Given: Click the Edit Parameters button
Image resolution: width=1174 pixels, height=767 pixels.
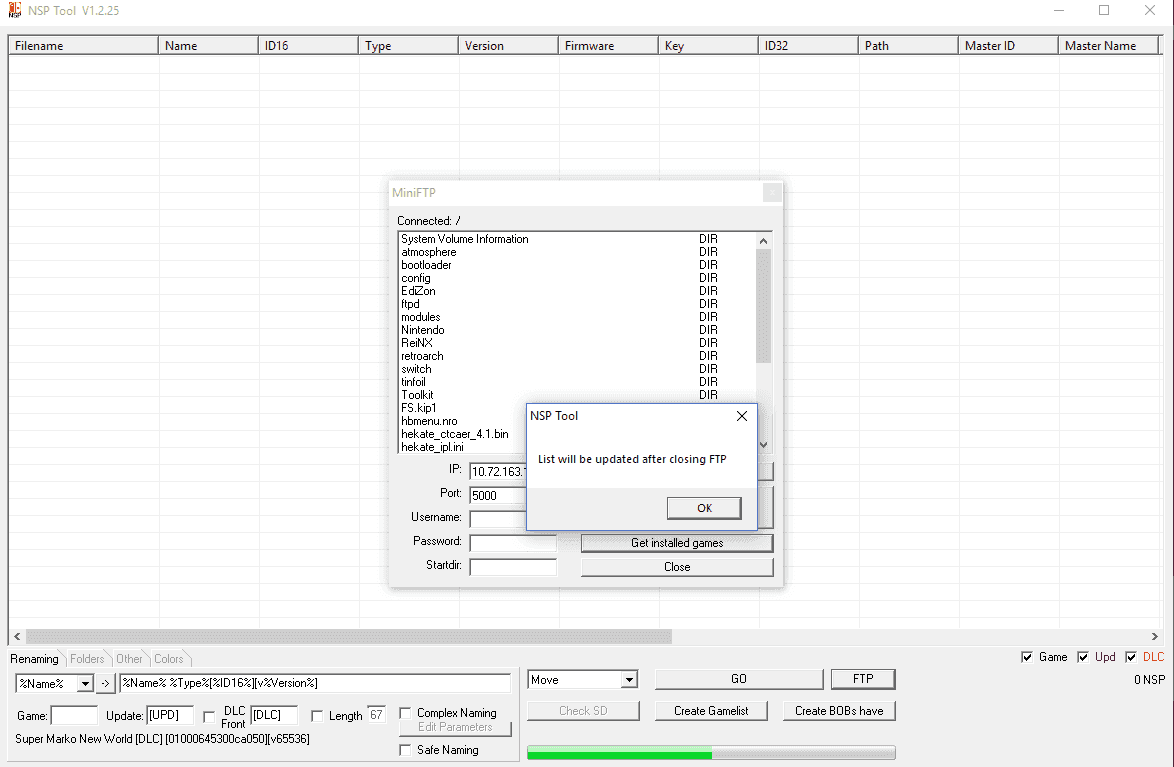Looking at the screenshot, I should click(x=455, y=727).
